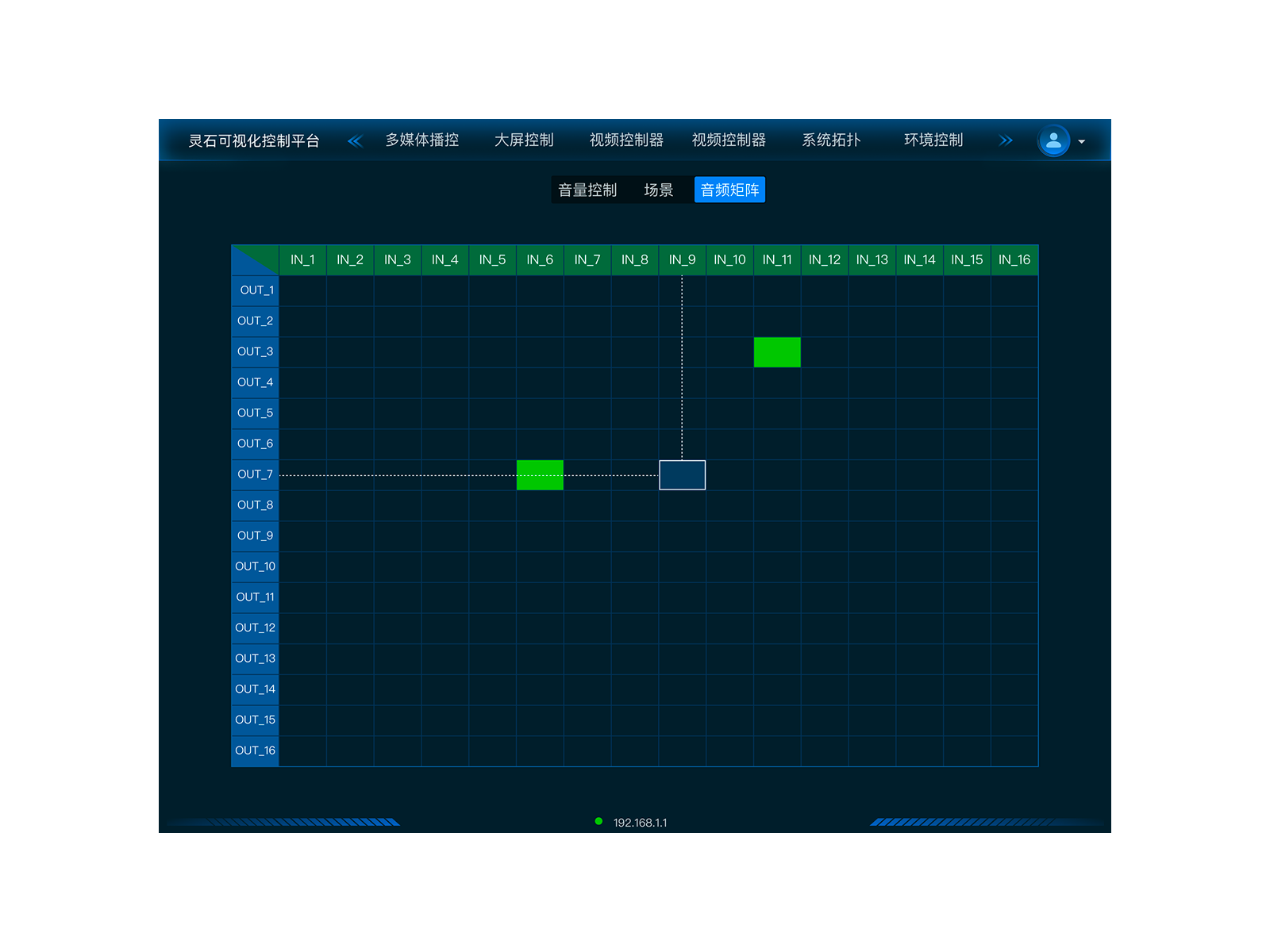Click the left double-chevron navigation arrow

(x=355, y=141)
